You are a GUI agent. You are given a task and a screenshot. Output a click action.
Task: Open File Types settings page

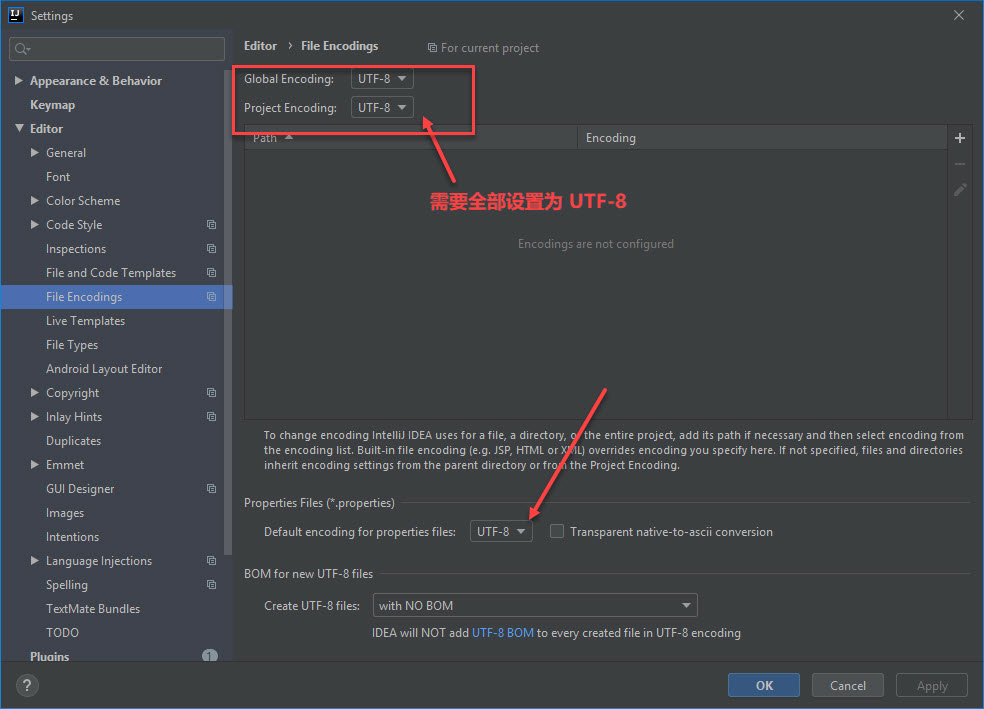[72, 344]
